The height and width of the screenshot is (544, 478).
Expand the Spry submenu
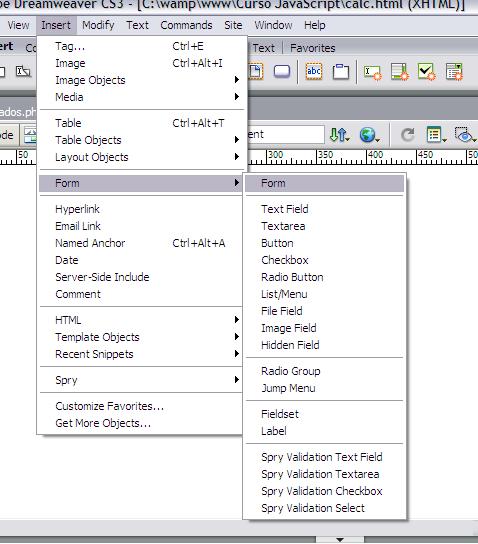tap(141, 380)
